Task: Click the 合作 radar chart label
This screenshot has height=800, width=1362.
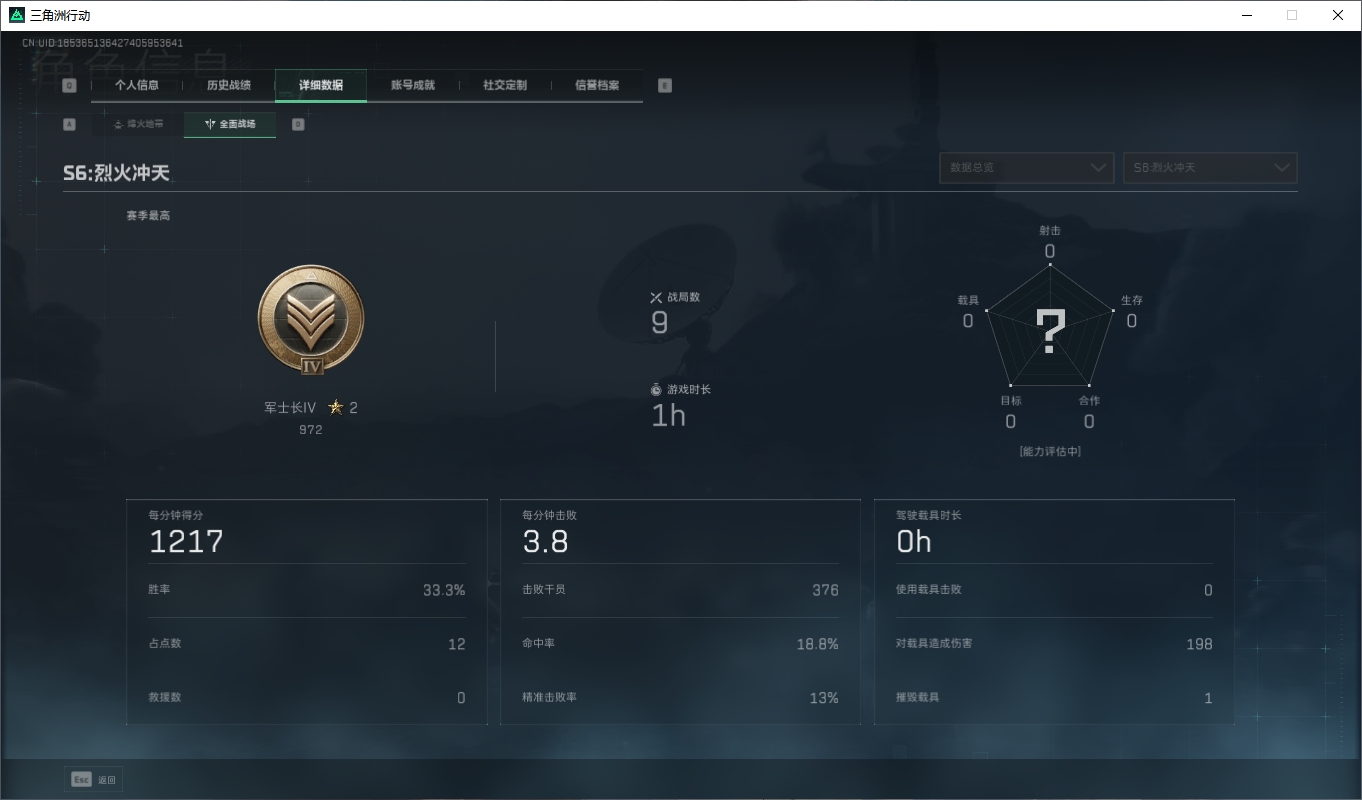Action: tap(1089, 400)
